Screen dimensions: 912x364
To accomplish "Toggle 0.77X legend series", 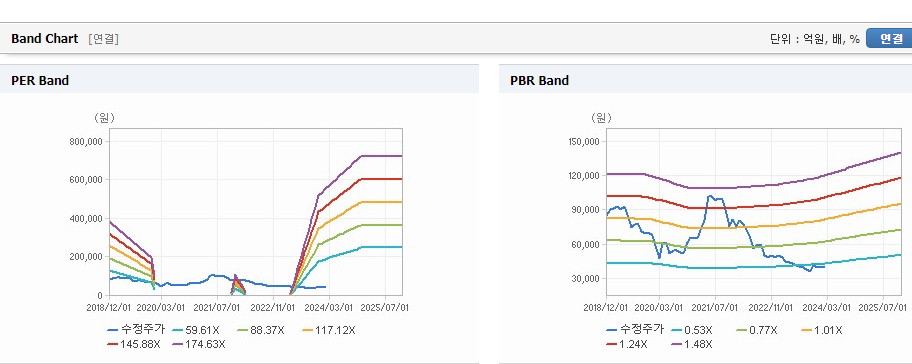I will (x=757, y=330).
